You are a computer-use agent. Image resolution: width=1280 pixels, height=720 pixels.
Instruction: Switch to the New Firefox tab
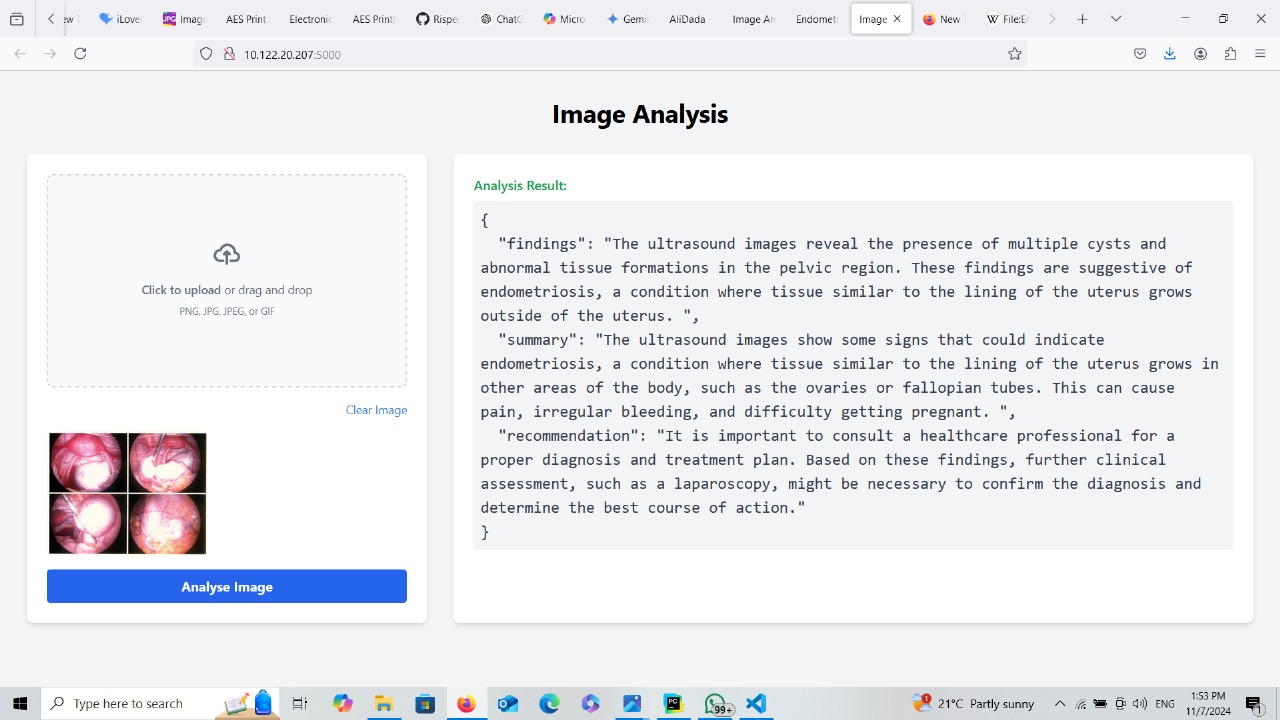coord(942,19)
